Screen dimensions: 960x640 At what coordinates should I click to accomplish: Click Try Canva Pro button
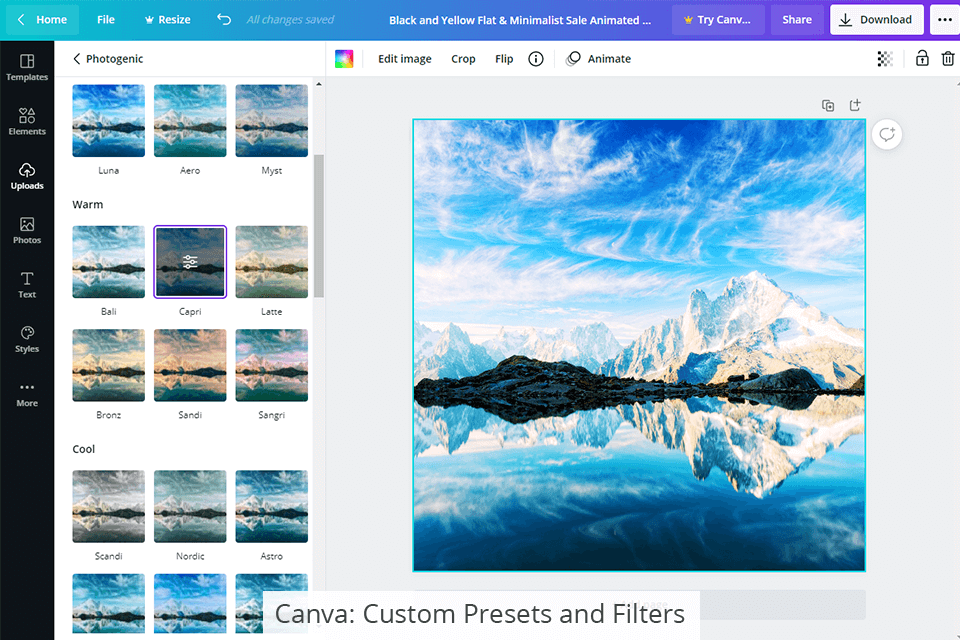pyautogui.click(x=718, y=20)
